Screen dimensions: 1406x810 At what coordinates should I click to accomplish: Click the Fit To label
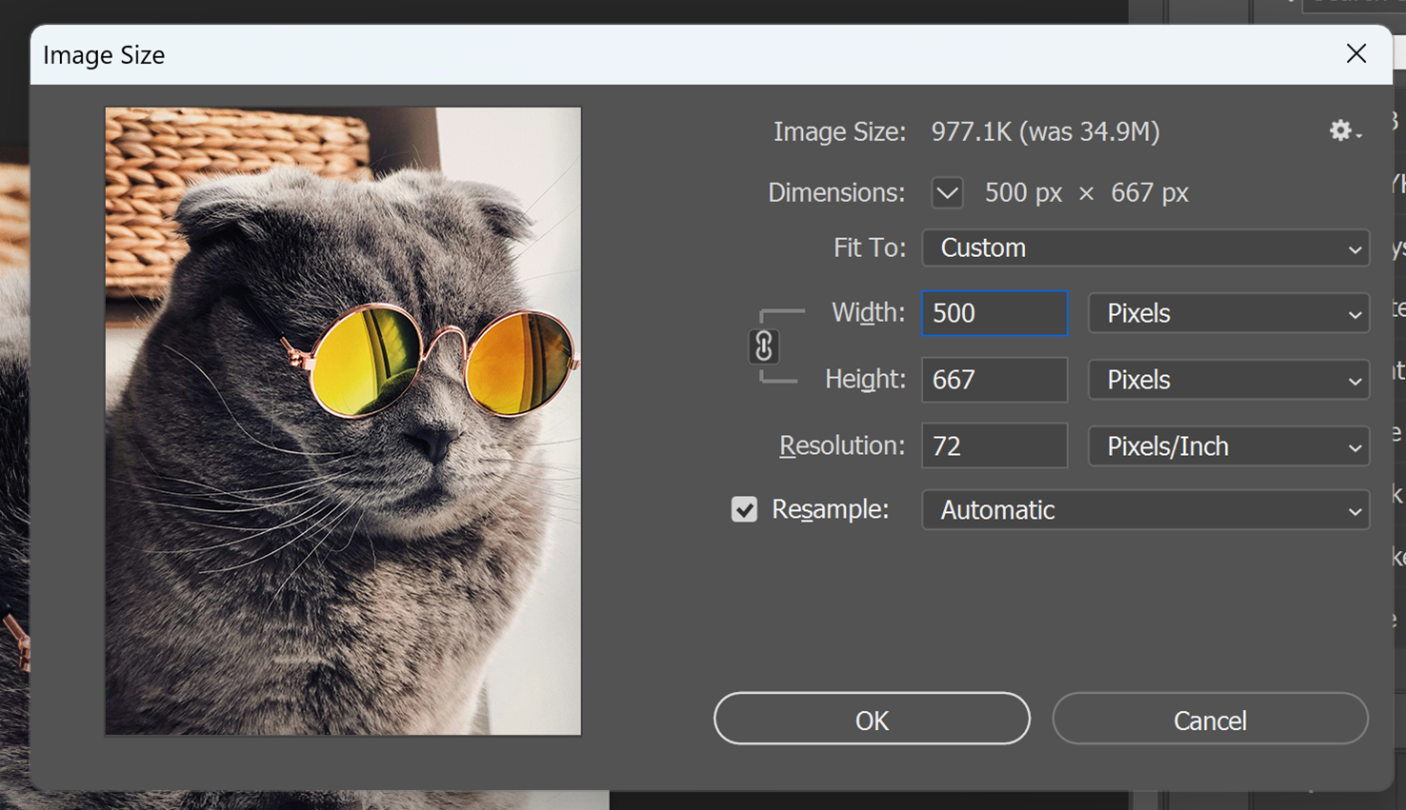(870, 248)
